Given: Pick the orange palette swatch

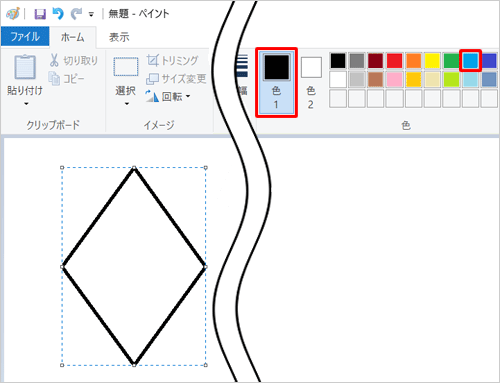Looking at the screenshot, I should (x=414, y=61).
